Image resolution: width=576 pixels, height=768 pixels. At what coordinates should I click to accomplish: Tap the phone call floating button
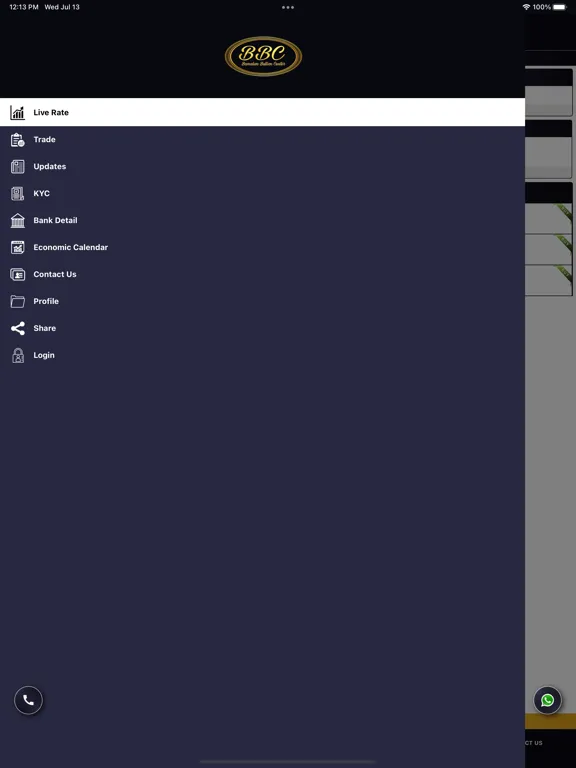(x=28, y=700)
